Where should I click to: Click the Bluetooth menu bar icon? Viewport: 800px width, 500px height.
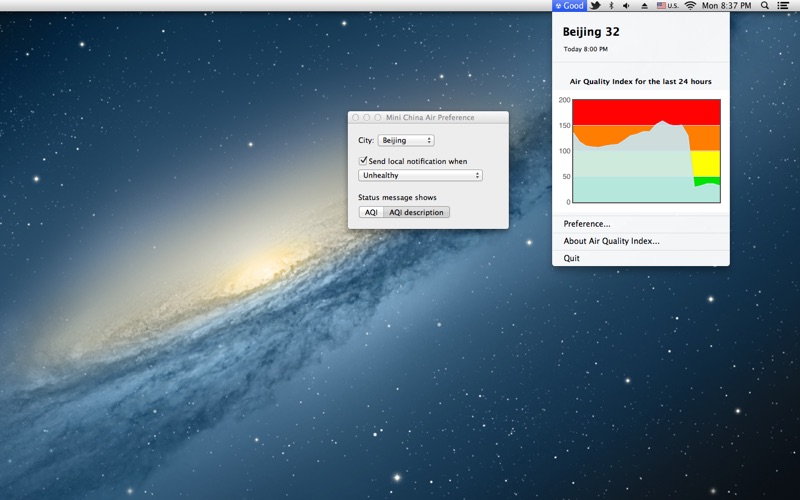612,6
